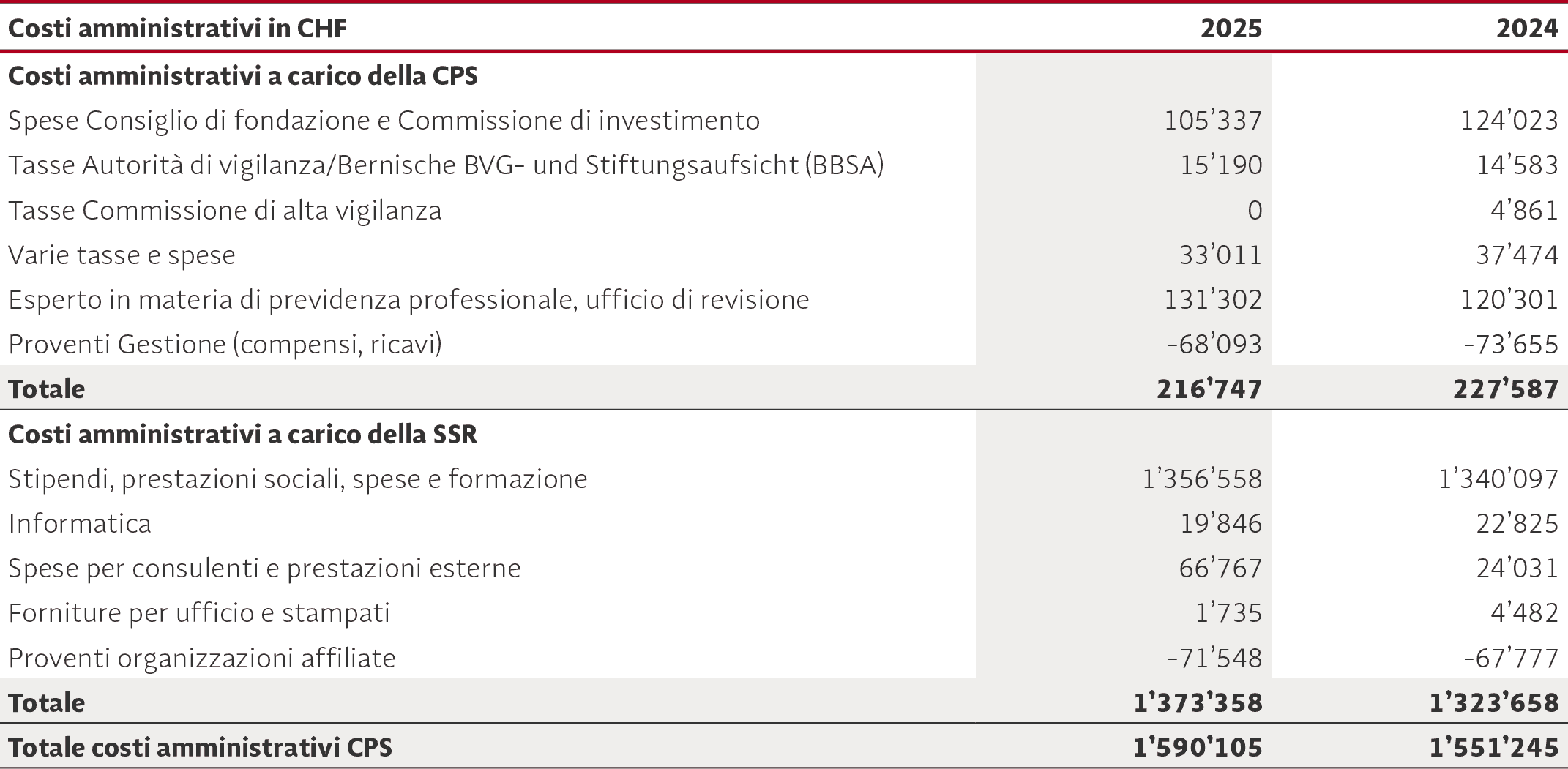The height and width of the screenshot is (769, 1568).
Task: Select the 2025 column header
Action: click(x=1231, y=29)
